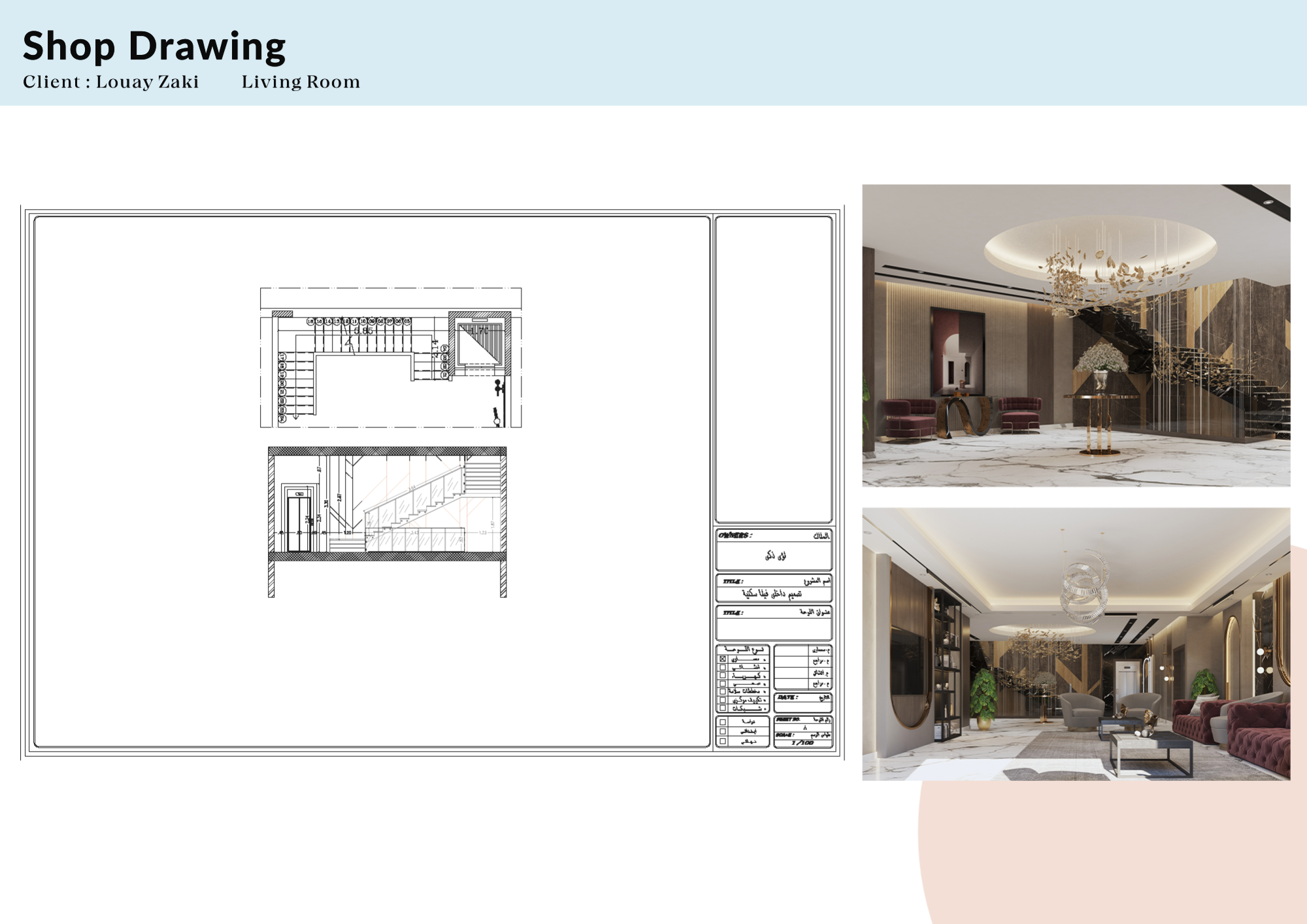
Task: Click the owner name field showing لؤي ذكي
Action: point(774,555)
